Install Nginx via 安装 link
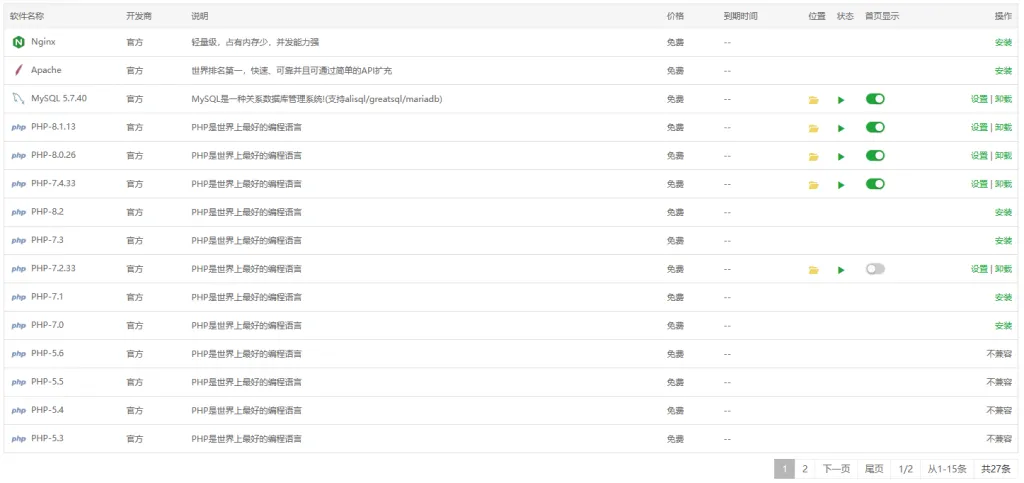This screenshot has height=483, width=1024. pyautogui.click(x=1003, y=42)
